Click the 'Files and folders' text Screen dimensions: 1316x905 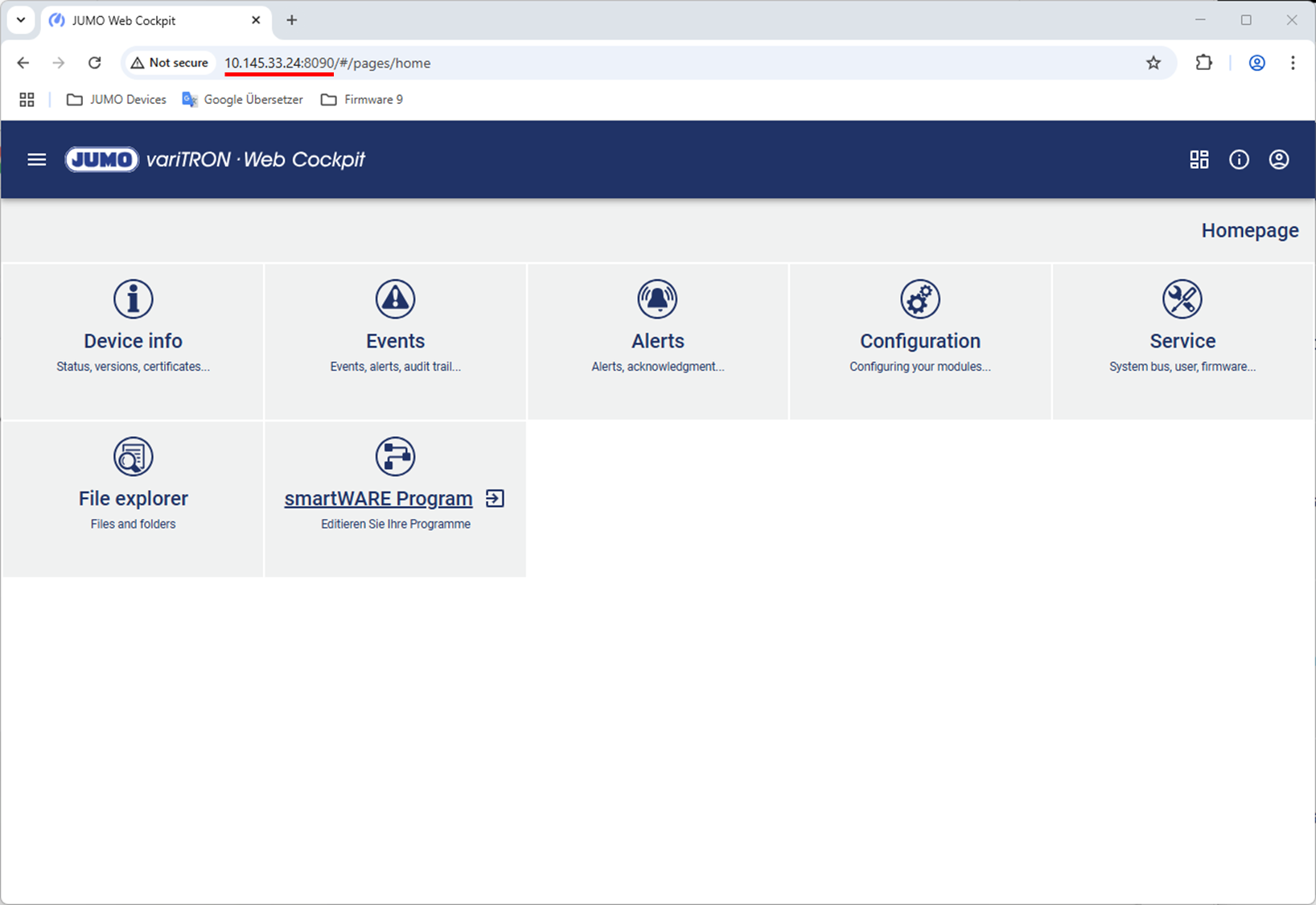click(x=133, y=524)
